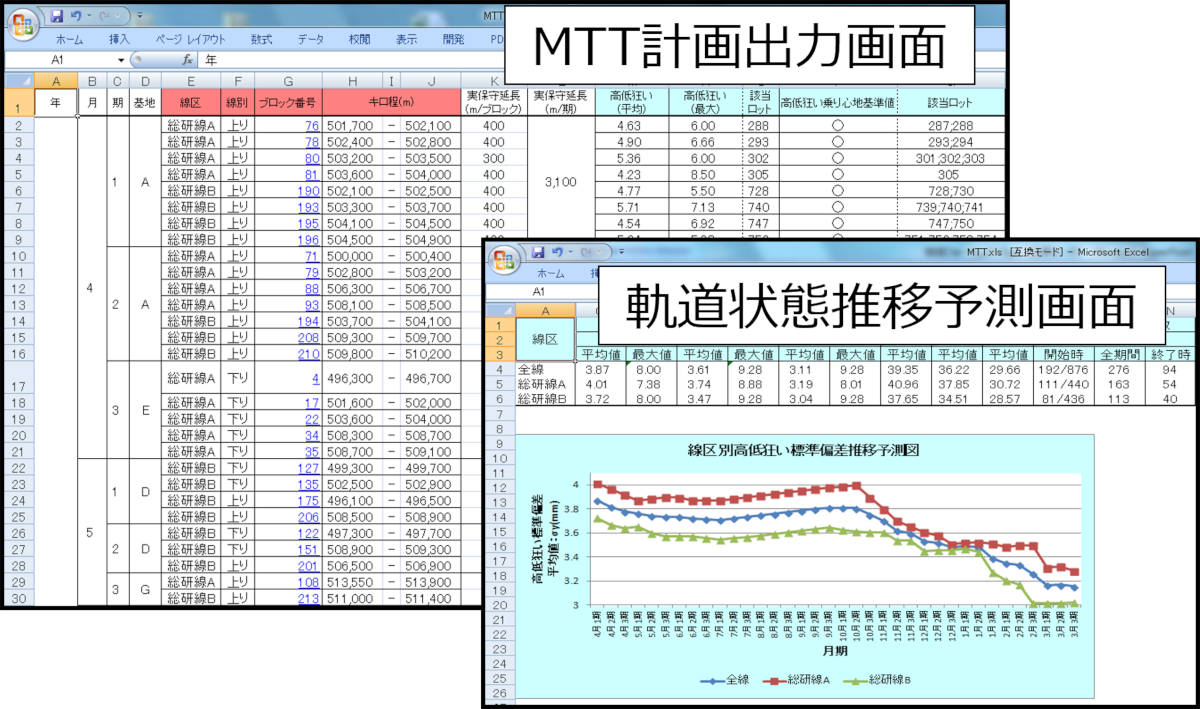Select row 17 header in MTT計画出力 sheet

coord(19,379)
